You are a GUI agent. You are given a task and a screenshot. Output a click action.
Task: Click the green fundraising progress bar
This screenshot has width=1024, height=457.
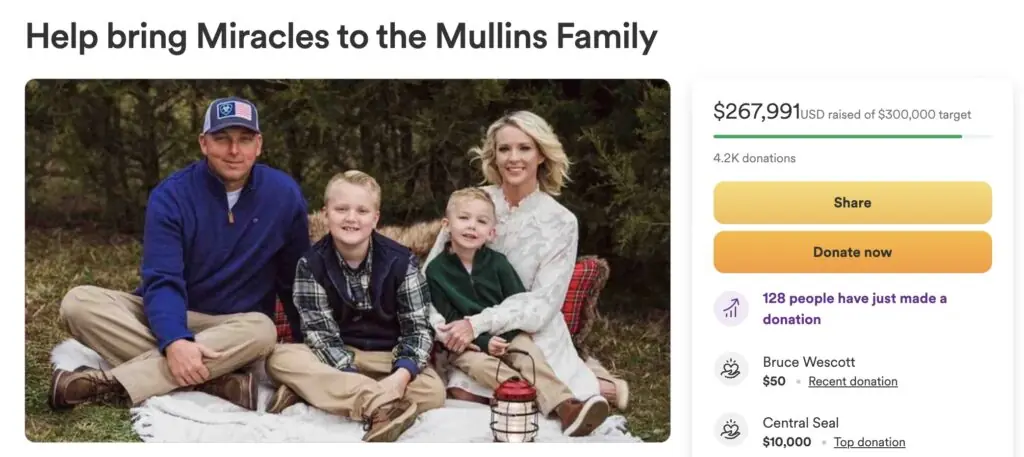point(838,136)
